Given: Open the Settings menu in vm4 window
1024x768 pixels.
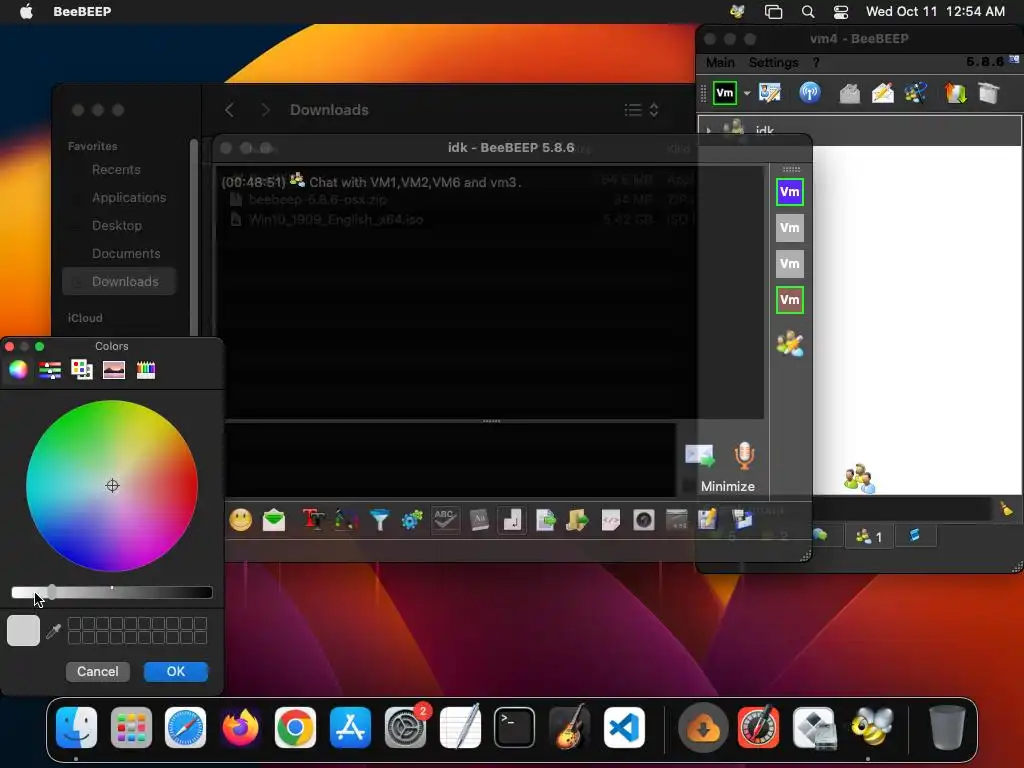Looking at the screenshot, I should coord(773,62).
